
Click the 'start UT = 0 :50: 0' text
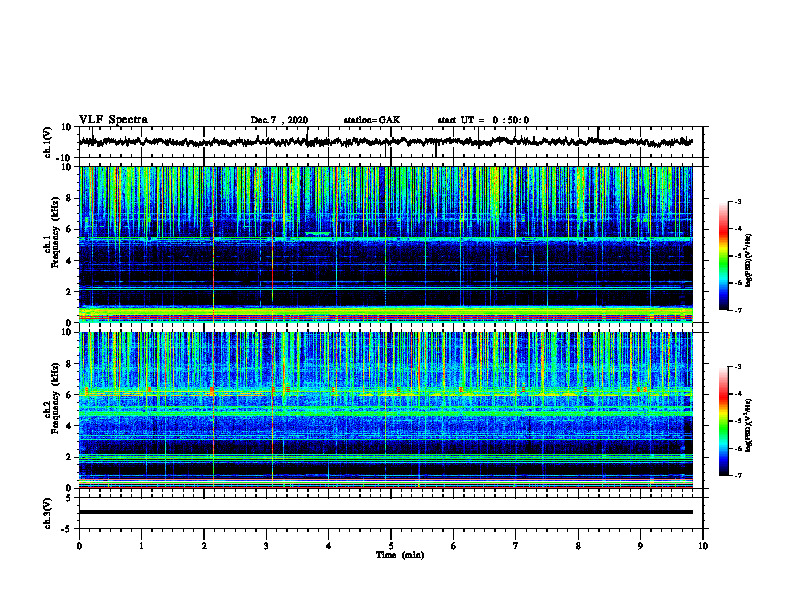point(483,120)
